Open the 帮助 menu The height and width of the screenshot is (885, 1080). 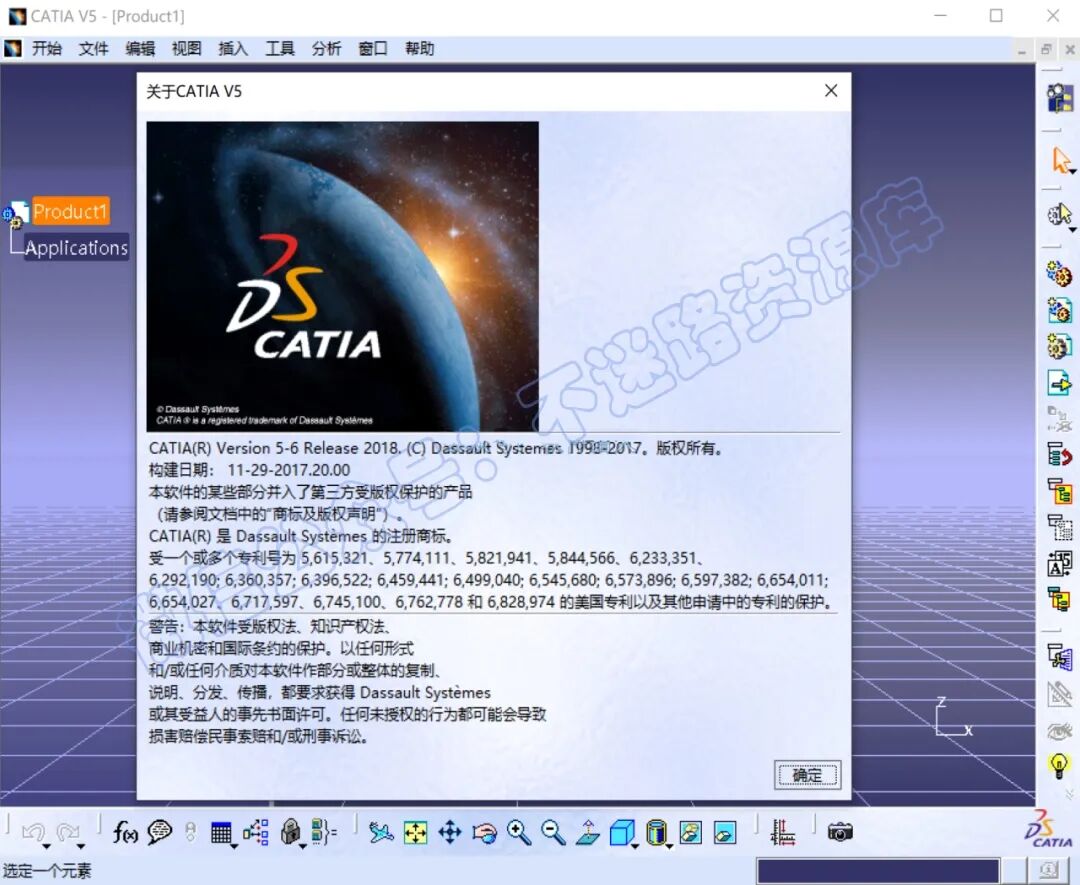[420, 49]
